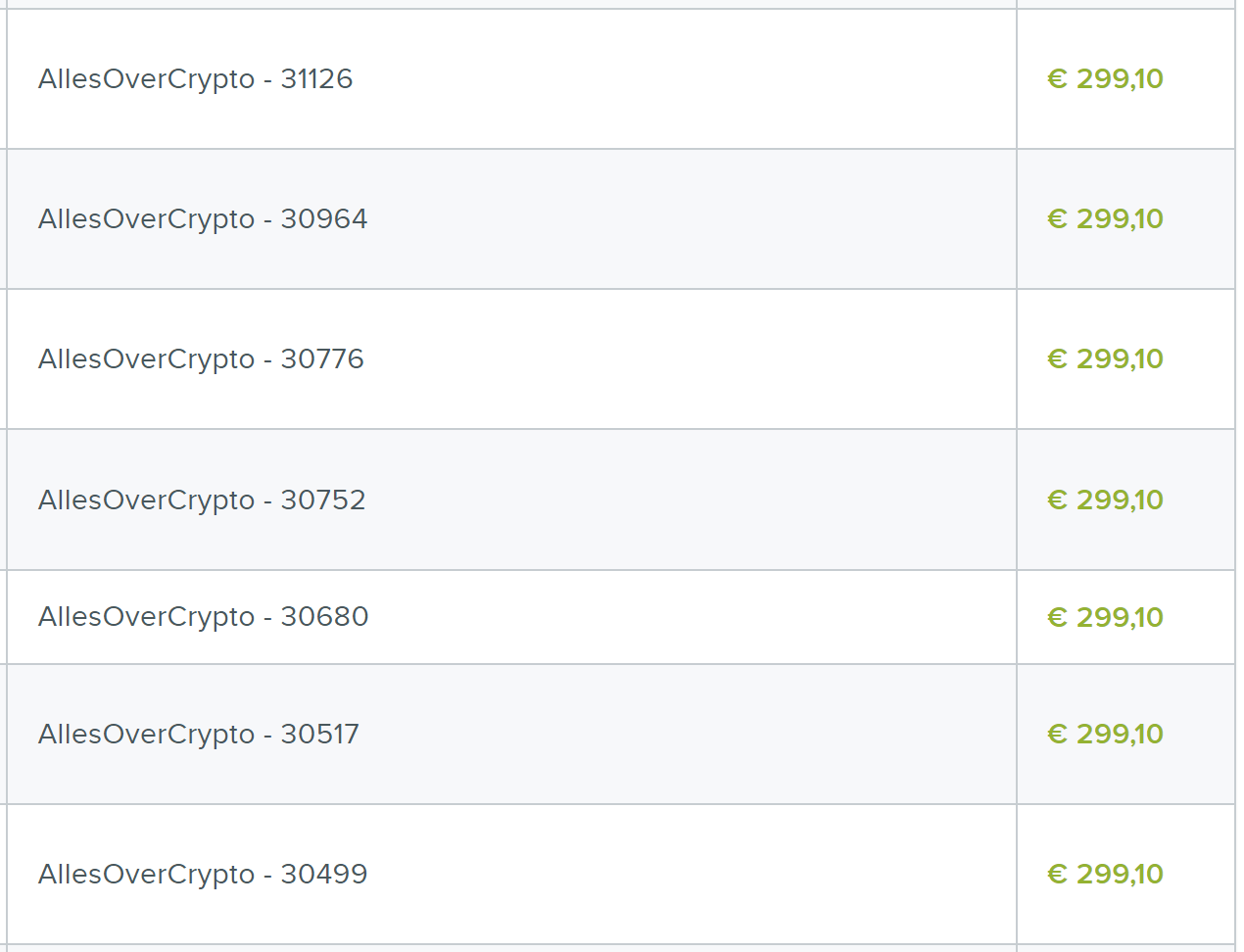
Task: Click the AllesOverCrypto - 30752 description
Action: coord(202,500)
